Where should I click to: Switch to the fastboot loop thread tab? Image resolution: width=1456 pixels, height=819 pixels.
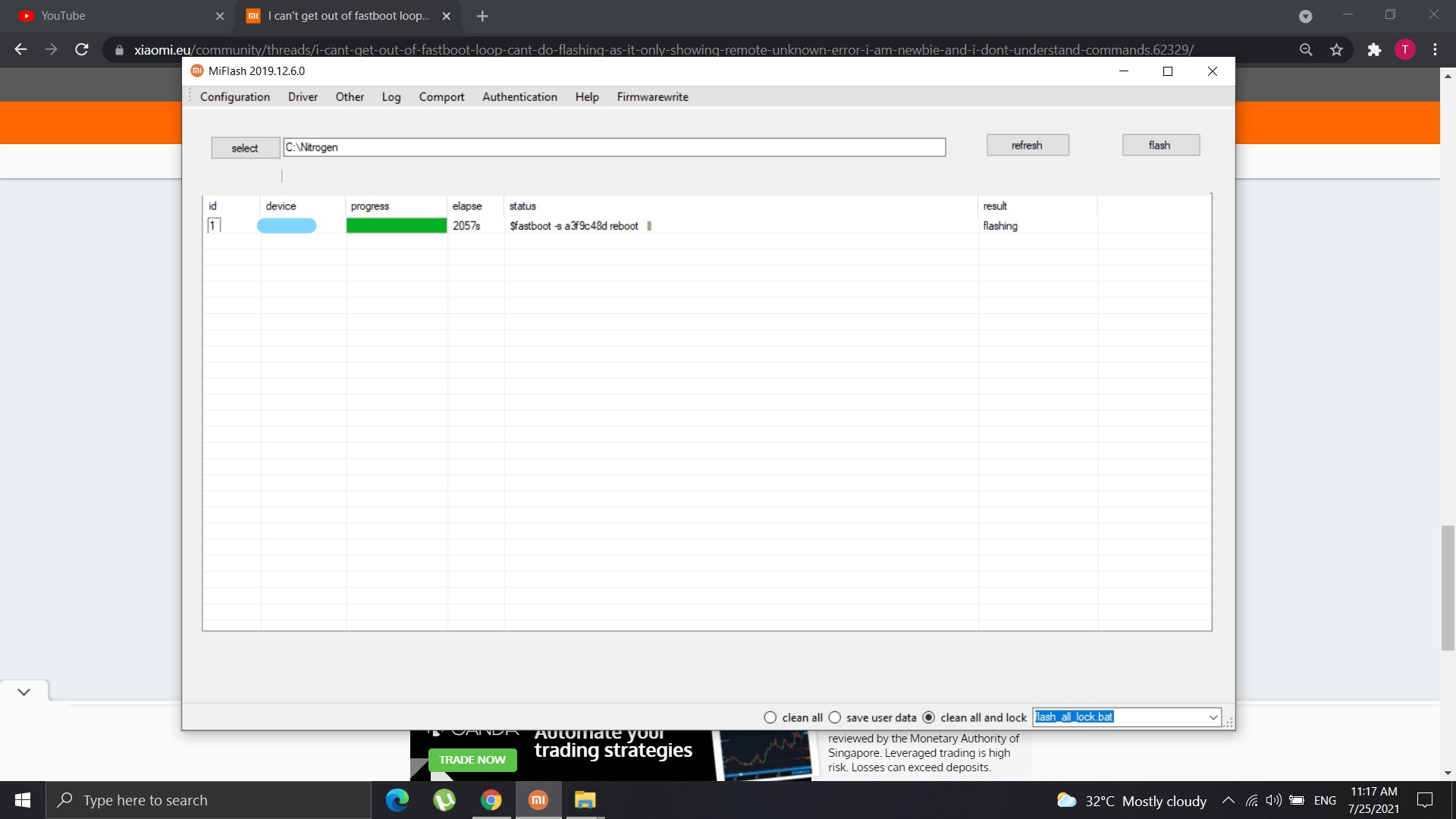pos(349,16)
